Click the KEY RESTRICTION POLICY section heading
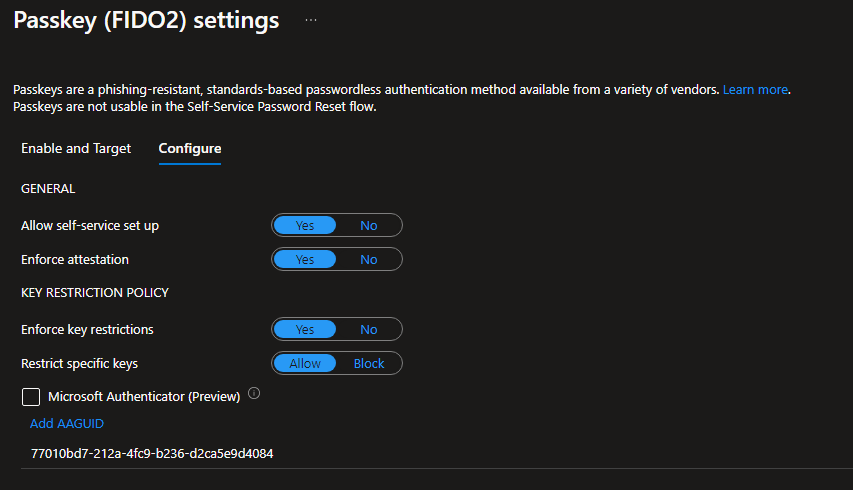 click(x=95, y=293)
